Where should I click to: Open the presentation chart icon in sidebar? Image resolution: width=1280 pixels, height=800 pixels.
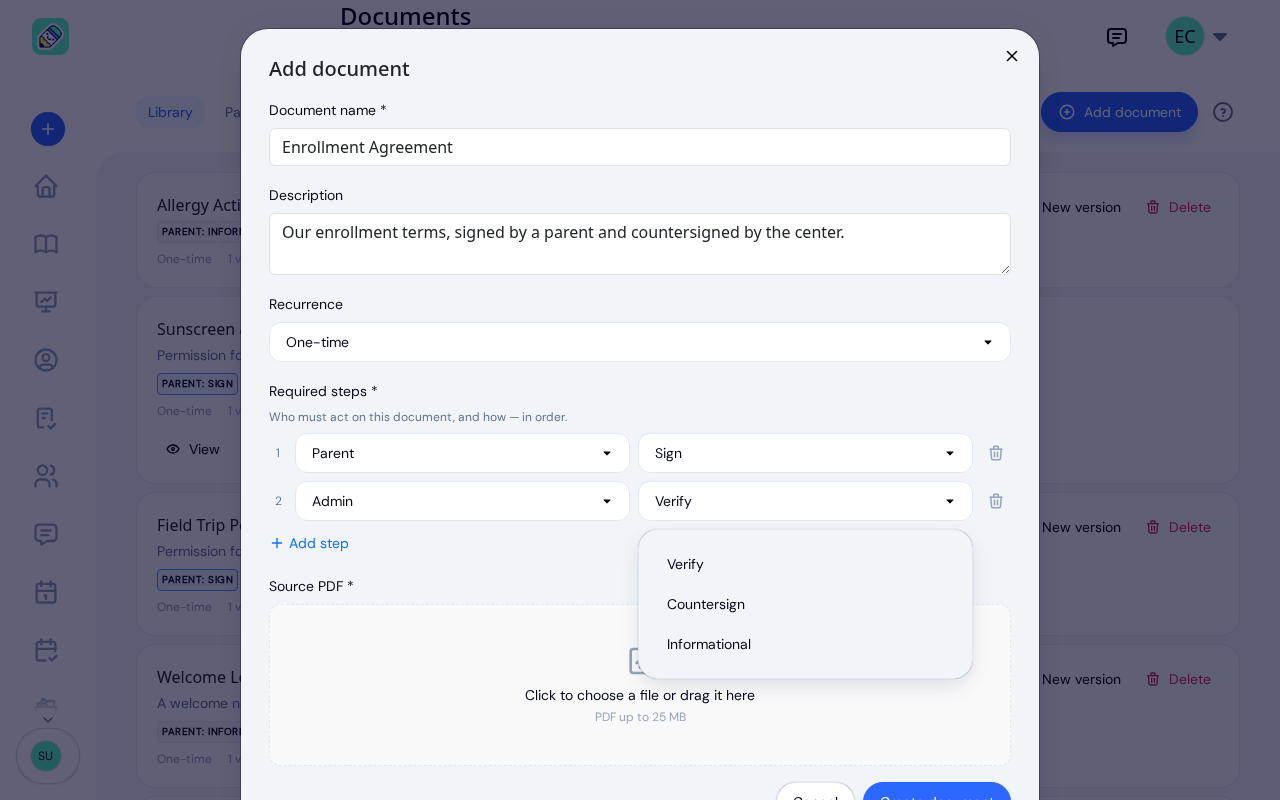(x=46, y=302)
